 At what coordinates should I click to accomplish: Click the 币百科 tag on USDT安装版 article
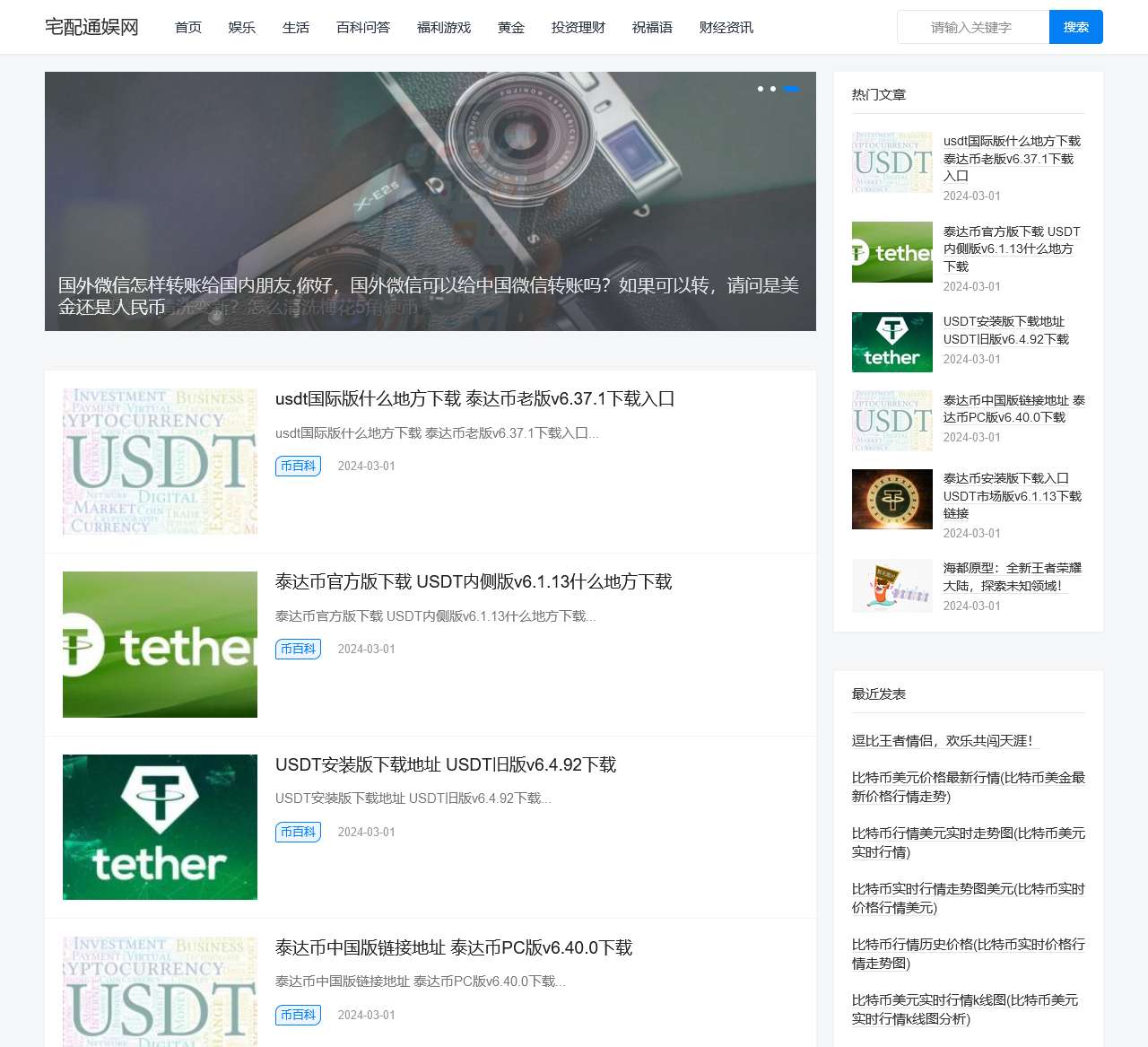coord(298,832)
